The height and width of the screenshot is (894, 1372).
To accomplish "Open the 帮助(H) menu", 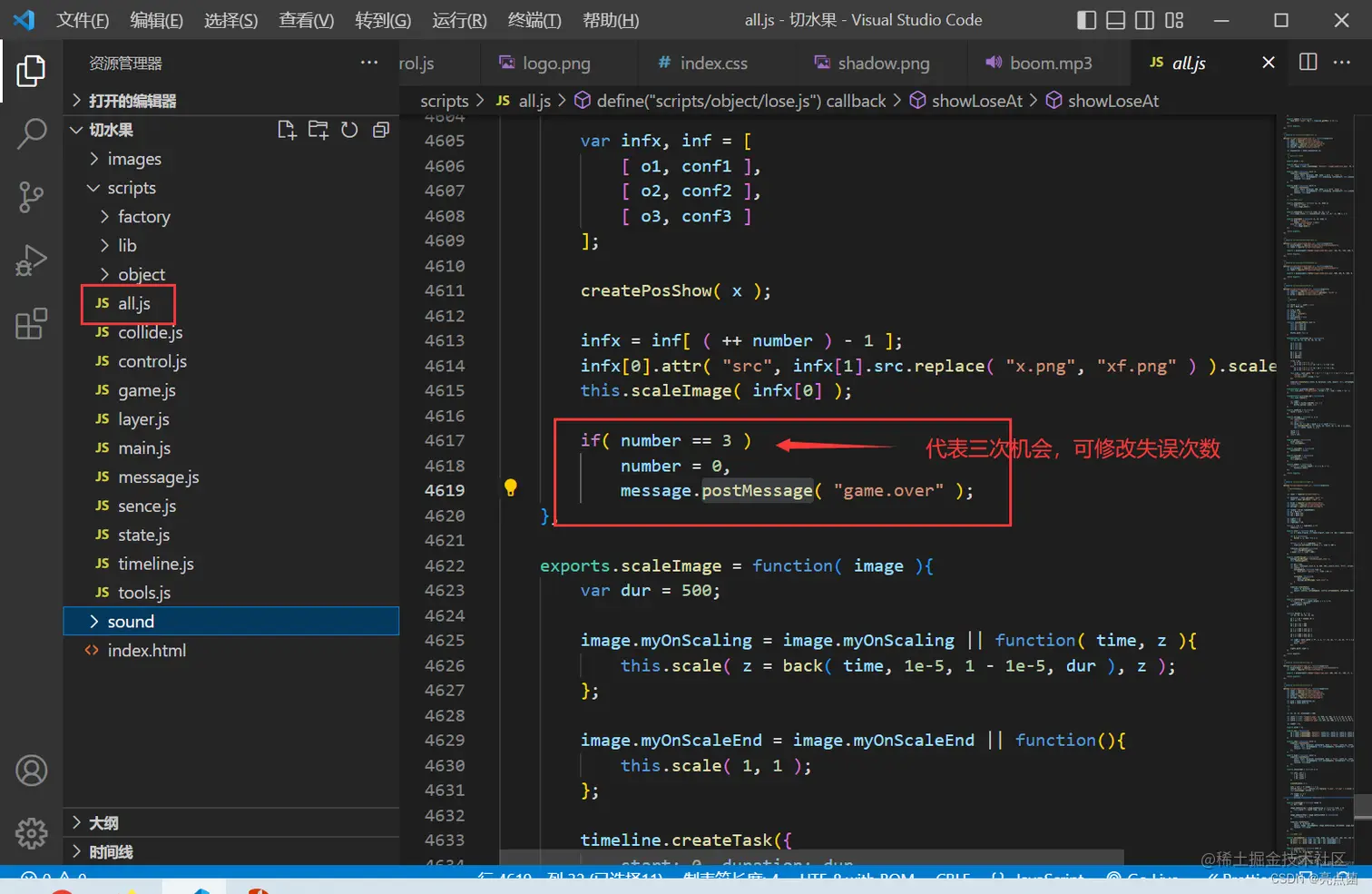I will tap(611, 20).
